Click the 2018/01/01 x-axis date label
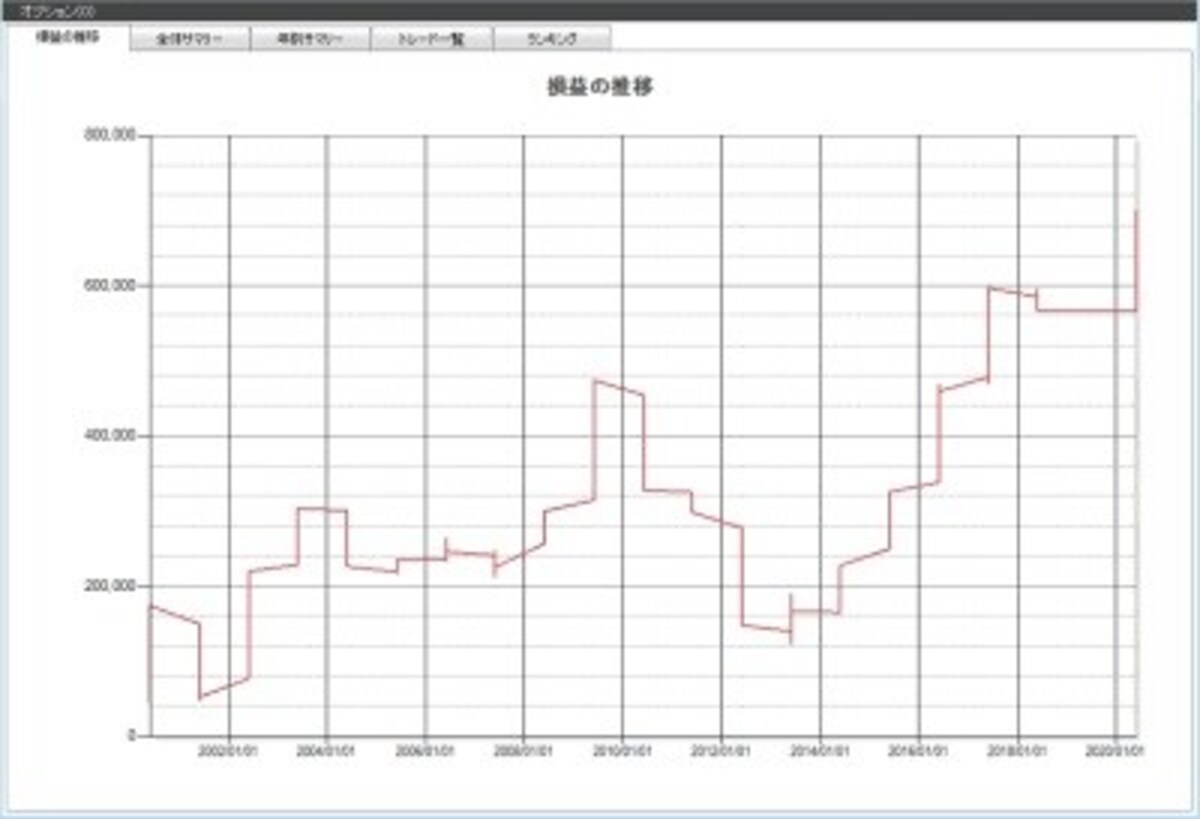Screen dimensions: 1200x819 click(x=1018, y=749)
